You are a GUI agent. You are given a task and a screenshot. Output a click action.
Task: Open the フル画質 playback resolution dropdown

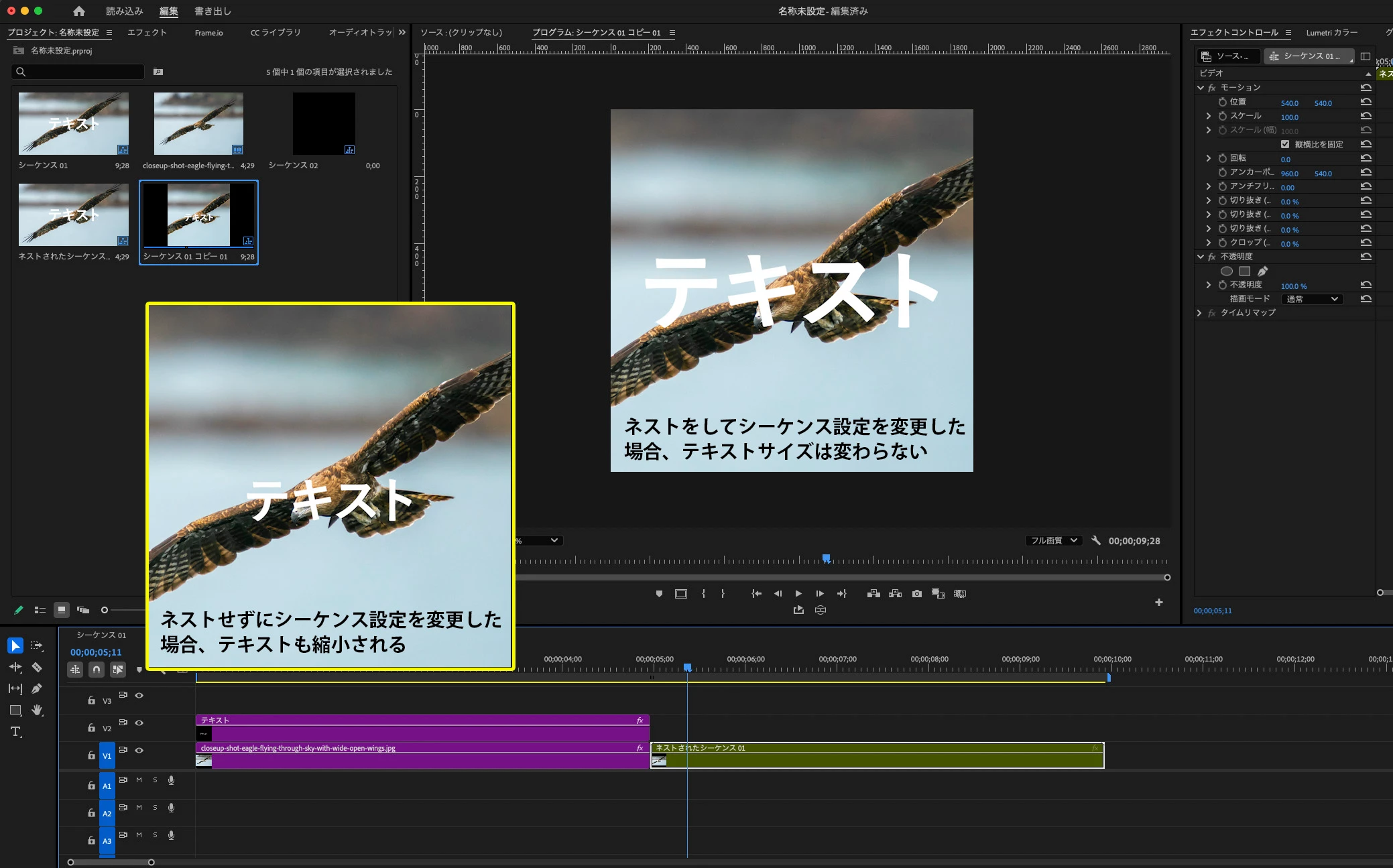pyautogui.click(x=1053, y=540)
